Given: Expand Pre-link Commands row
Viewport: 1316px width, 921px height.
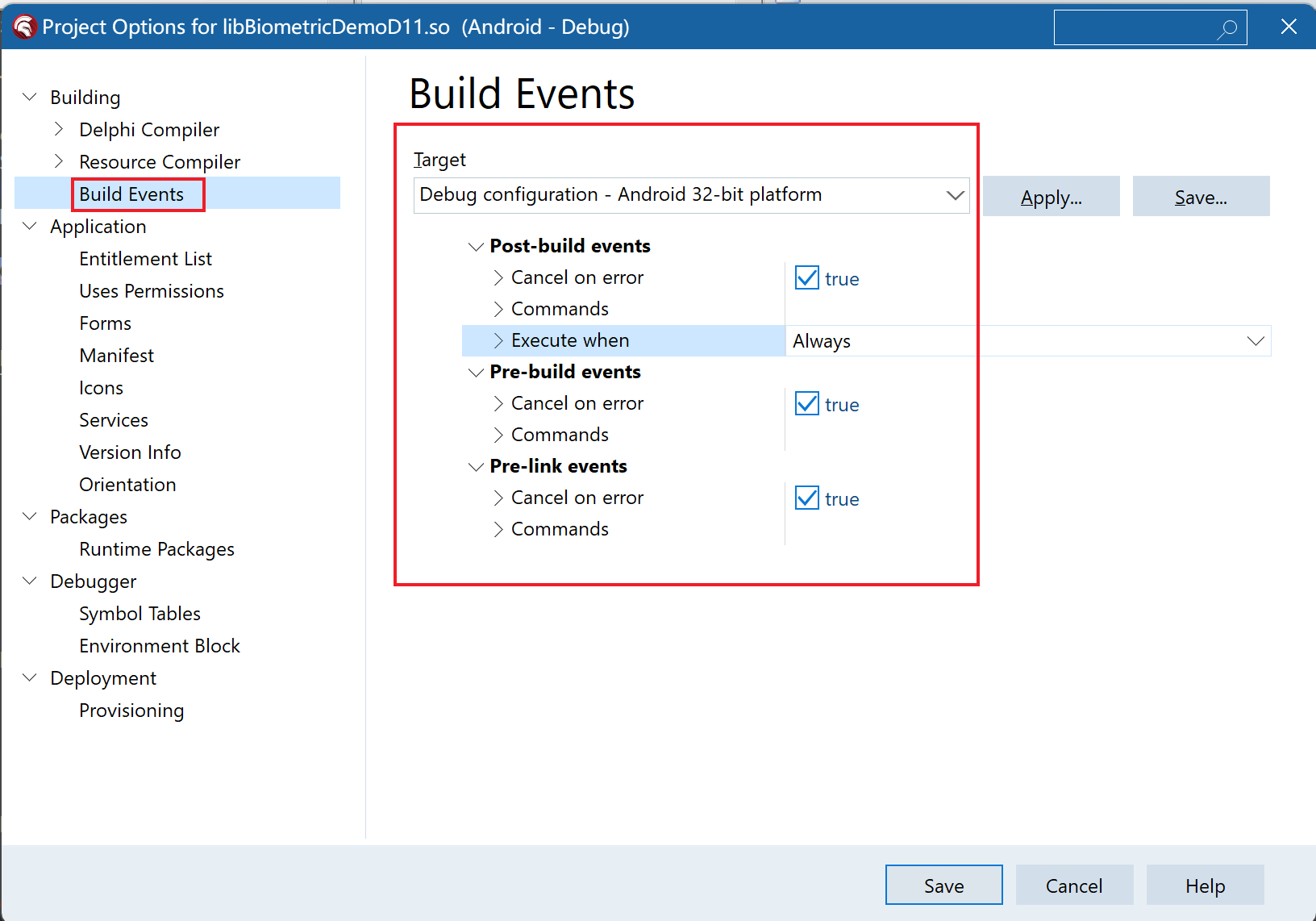Looking at the screenshot, I should click(498, 529).
